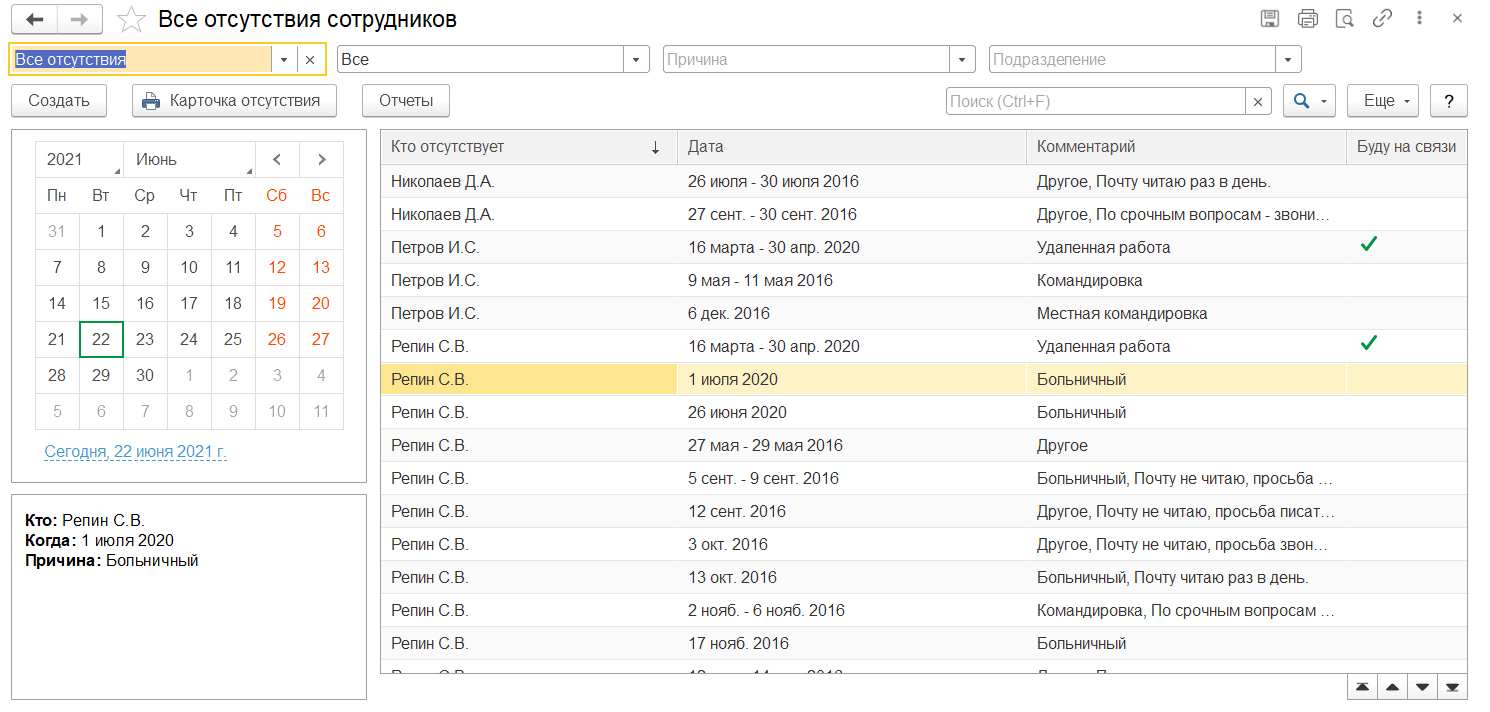Click the save icon in top-right toolbar
Screen dimensions: 1490x712
tap(1270, 19)
